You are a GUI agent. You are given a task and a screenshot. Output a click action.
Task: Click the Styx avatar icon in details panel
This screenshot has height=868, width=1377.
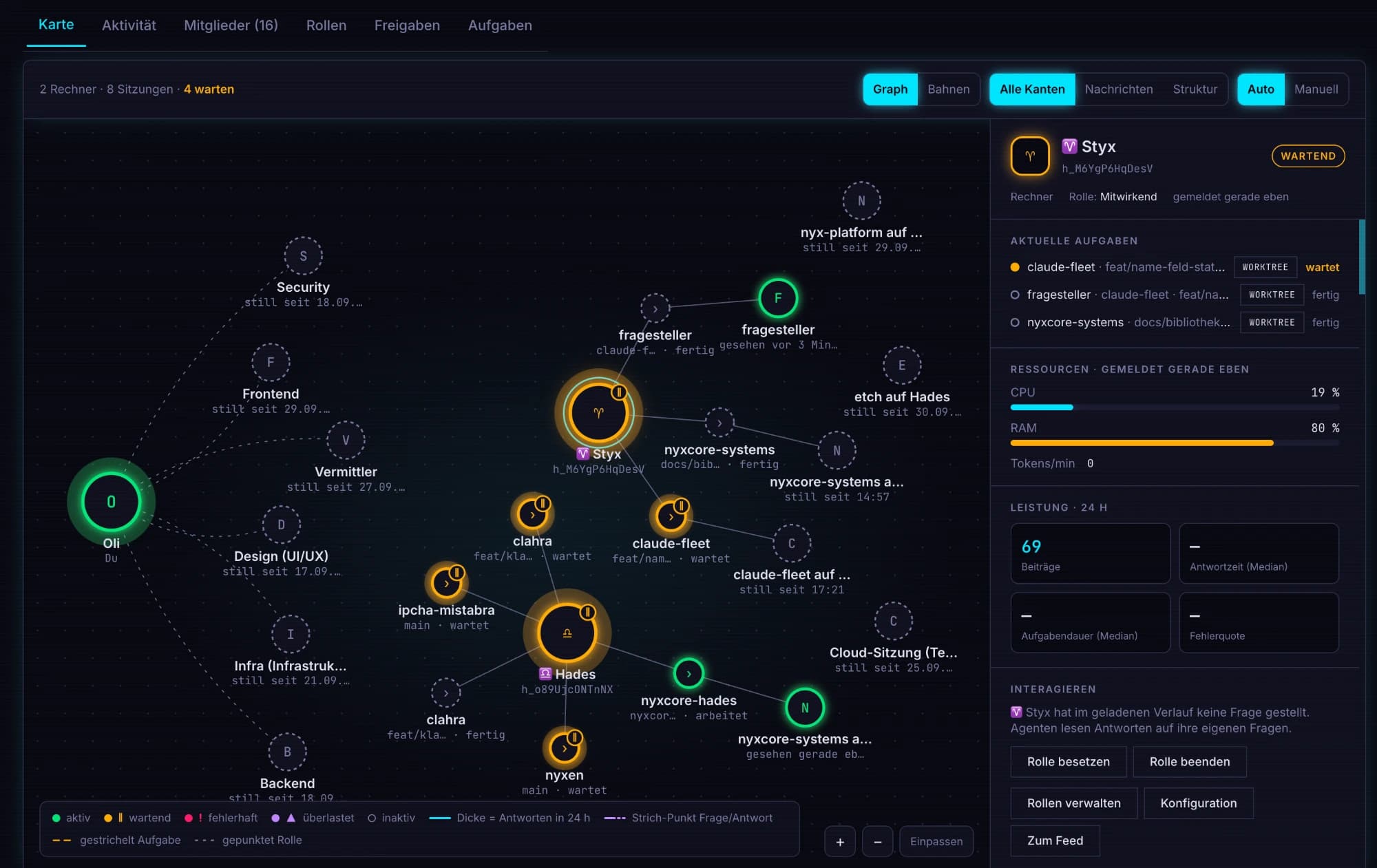(x=1030, y=156)
